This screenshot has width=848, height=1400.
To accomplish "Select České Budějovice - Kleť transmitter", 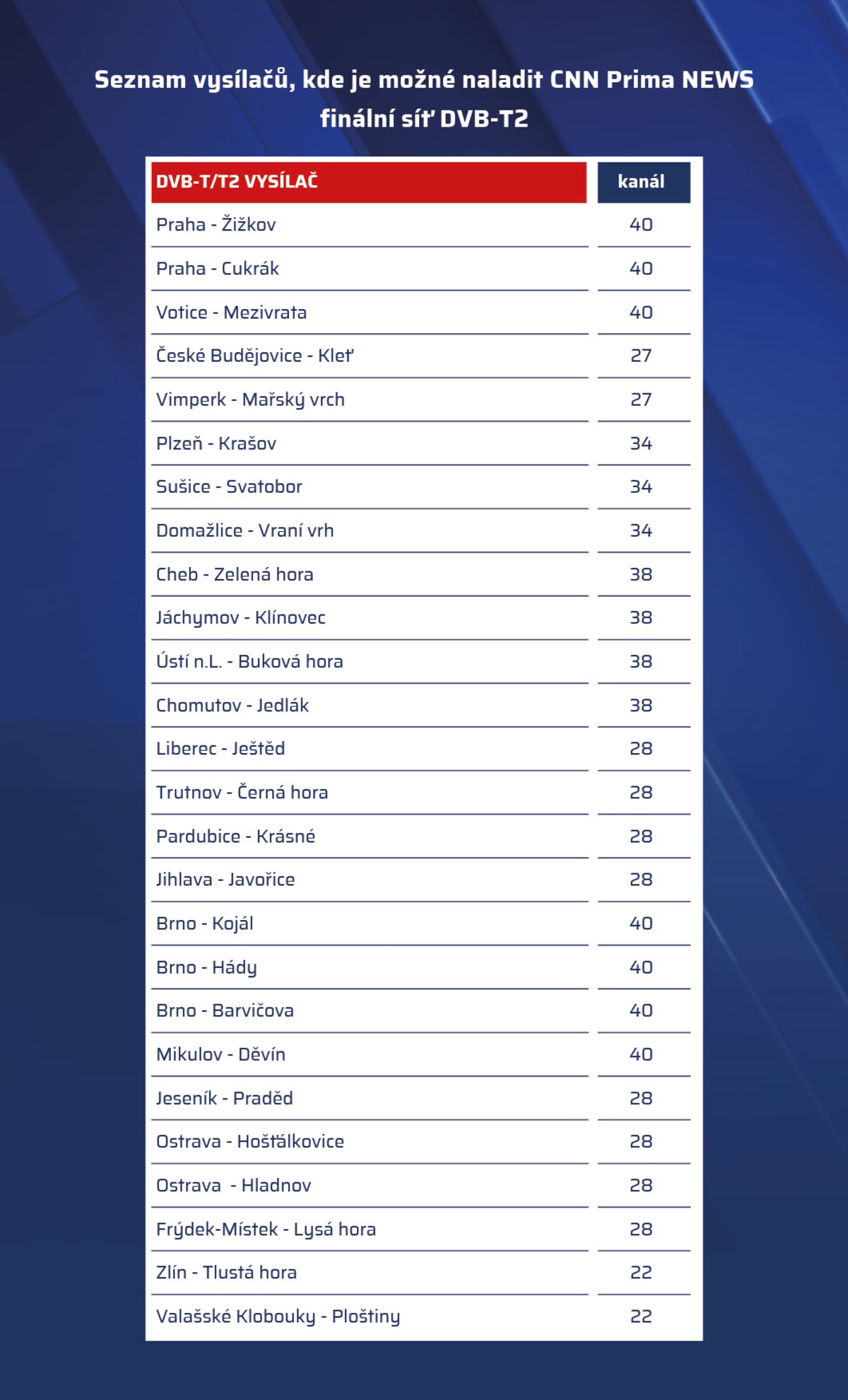I will (254, 356).
